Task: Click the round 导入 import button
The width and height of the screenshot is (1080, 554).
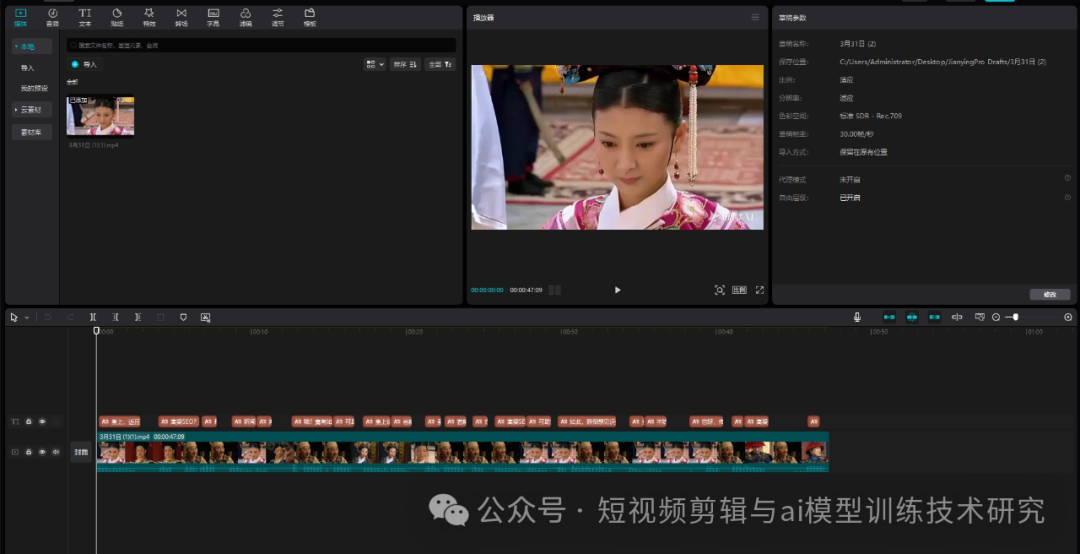Action: tap(85, 64)
